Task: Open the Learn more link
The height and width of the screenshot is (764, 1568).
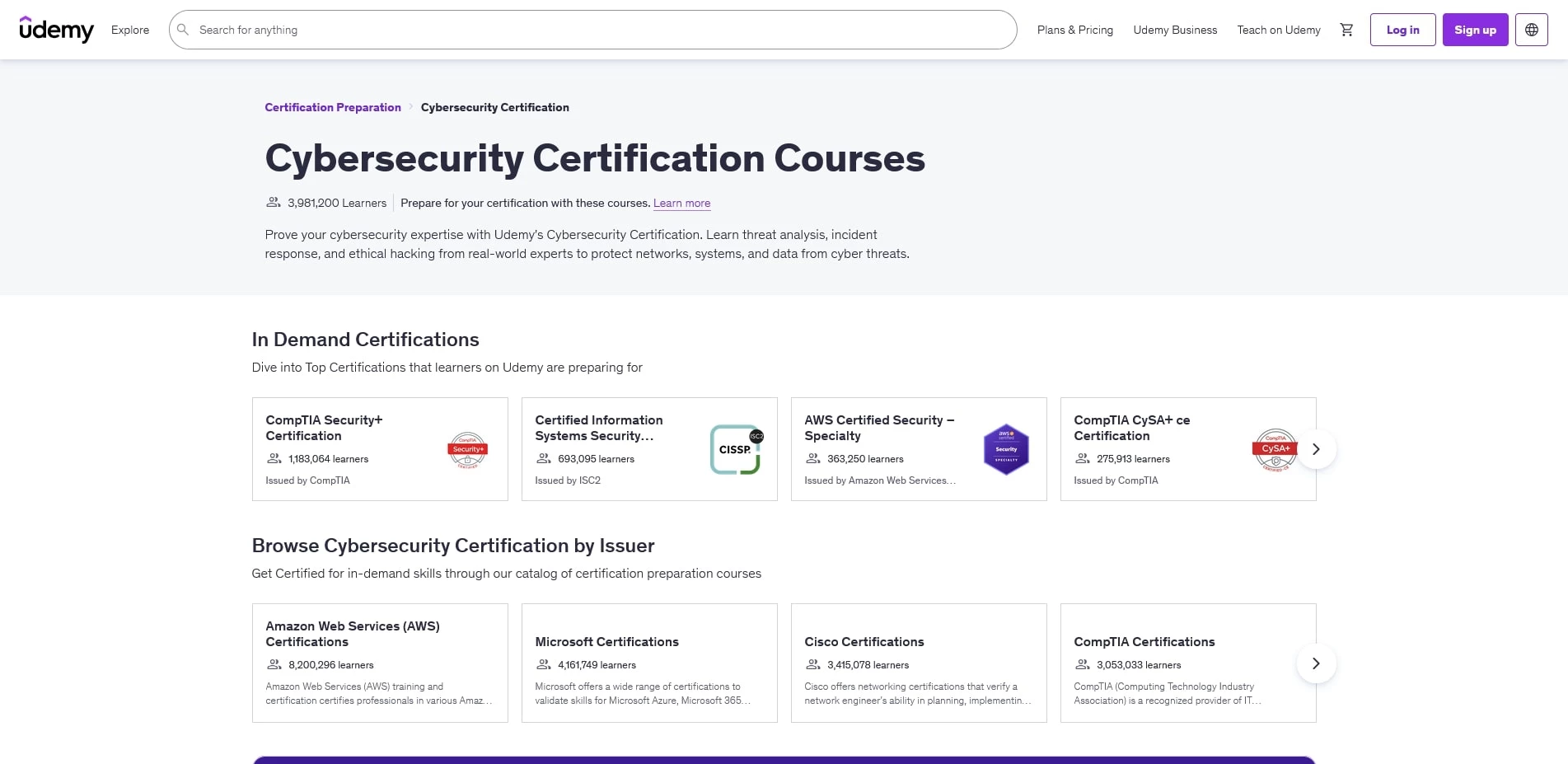Action: point(681,203)
